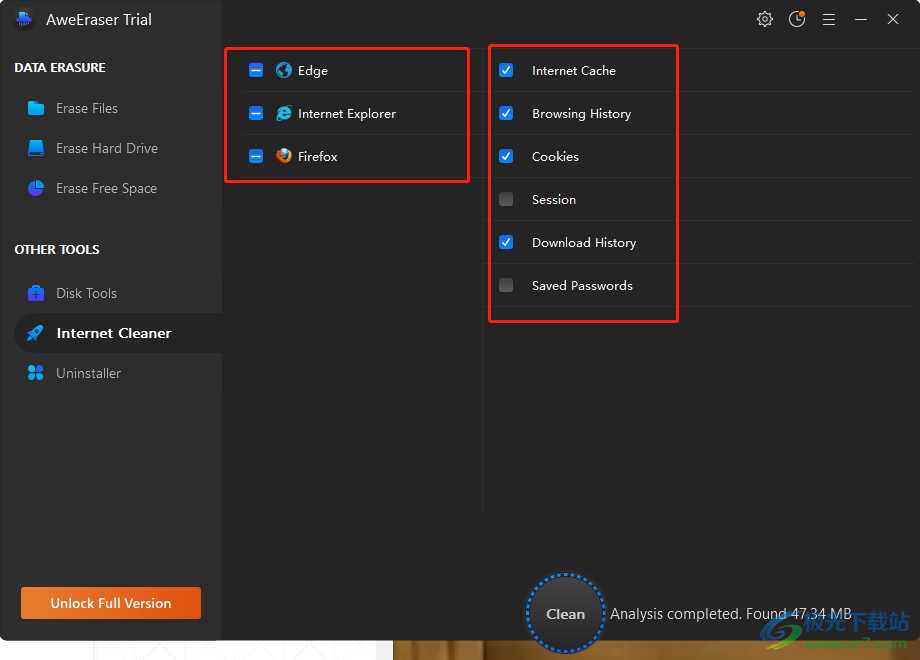The image size is (920, 660).
Task: Open Erase Files in the sidebar
Action: coord(118,108)
